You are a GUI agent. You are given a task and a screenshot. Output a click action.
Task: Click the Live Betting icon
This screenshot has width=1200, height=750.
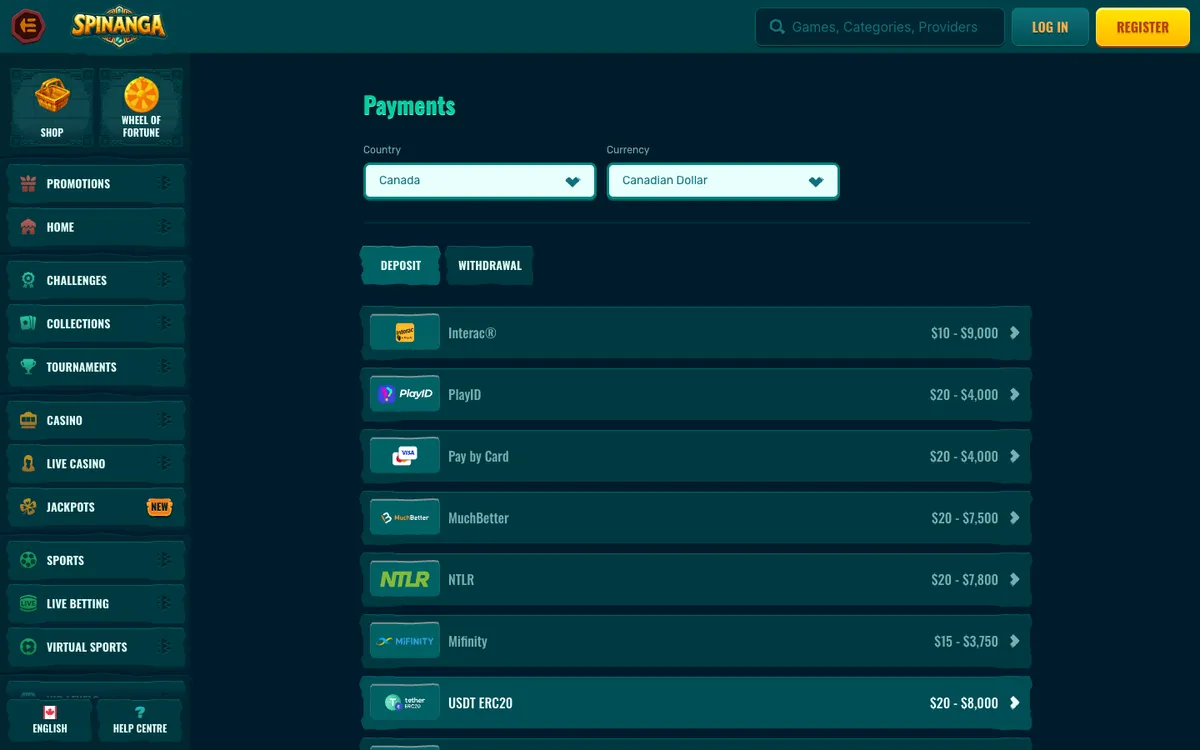click(28, 603)
